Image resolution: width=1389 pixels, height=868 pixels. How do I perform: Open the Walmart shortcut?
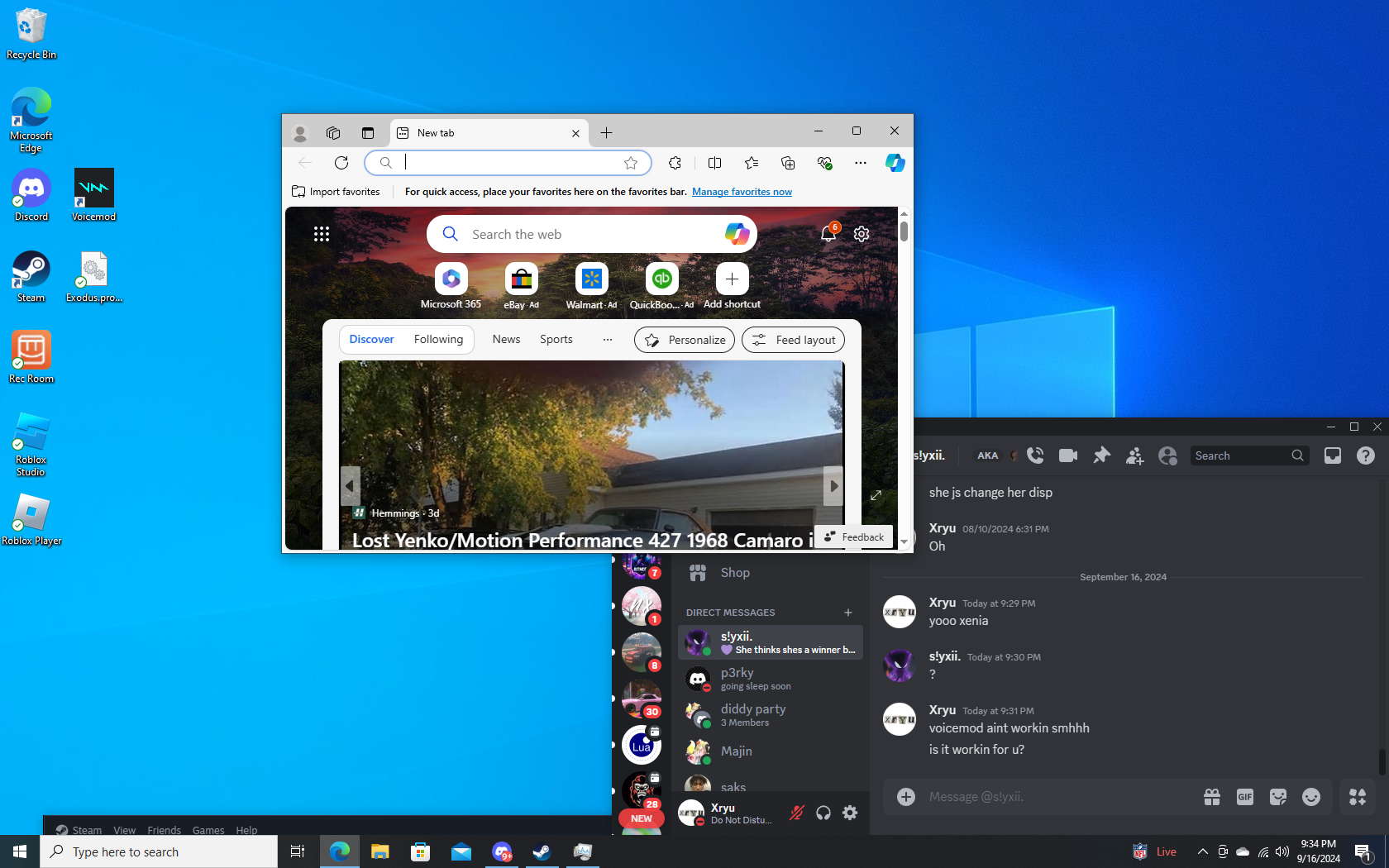coord(591,287)
